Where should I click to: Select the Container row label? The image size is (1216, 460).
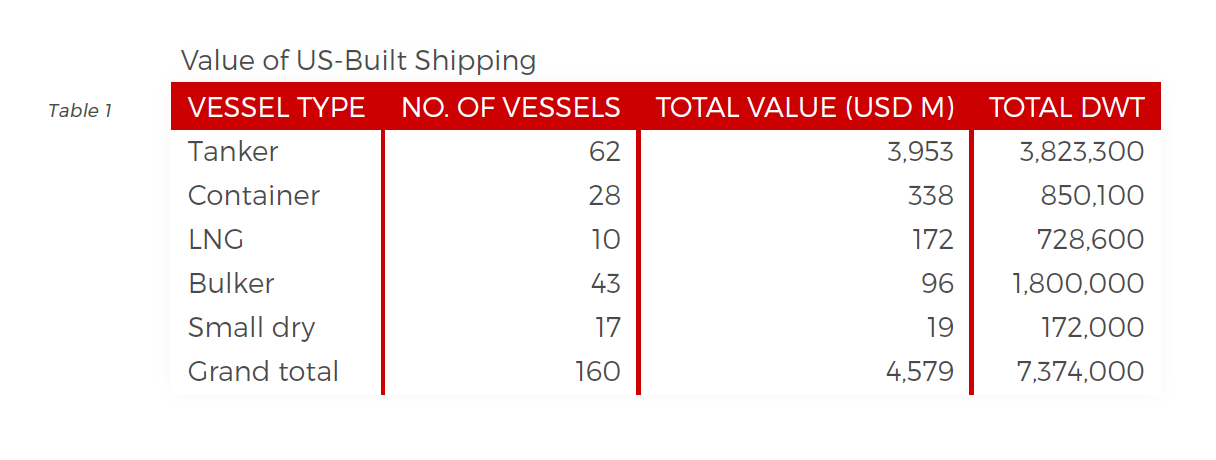click(x=254, y=196)
